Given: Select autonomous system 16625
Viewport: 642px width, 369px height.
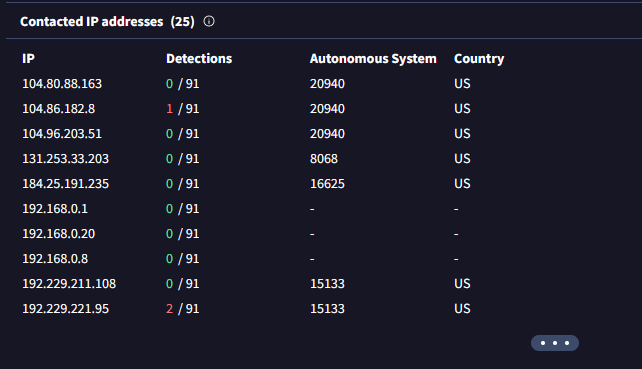Looking at the screenshot, I should click(327, 184).
